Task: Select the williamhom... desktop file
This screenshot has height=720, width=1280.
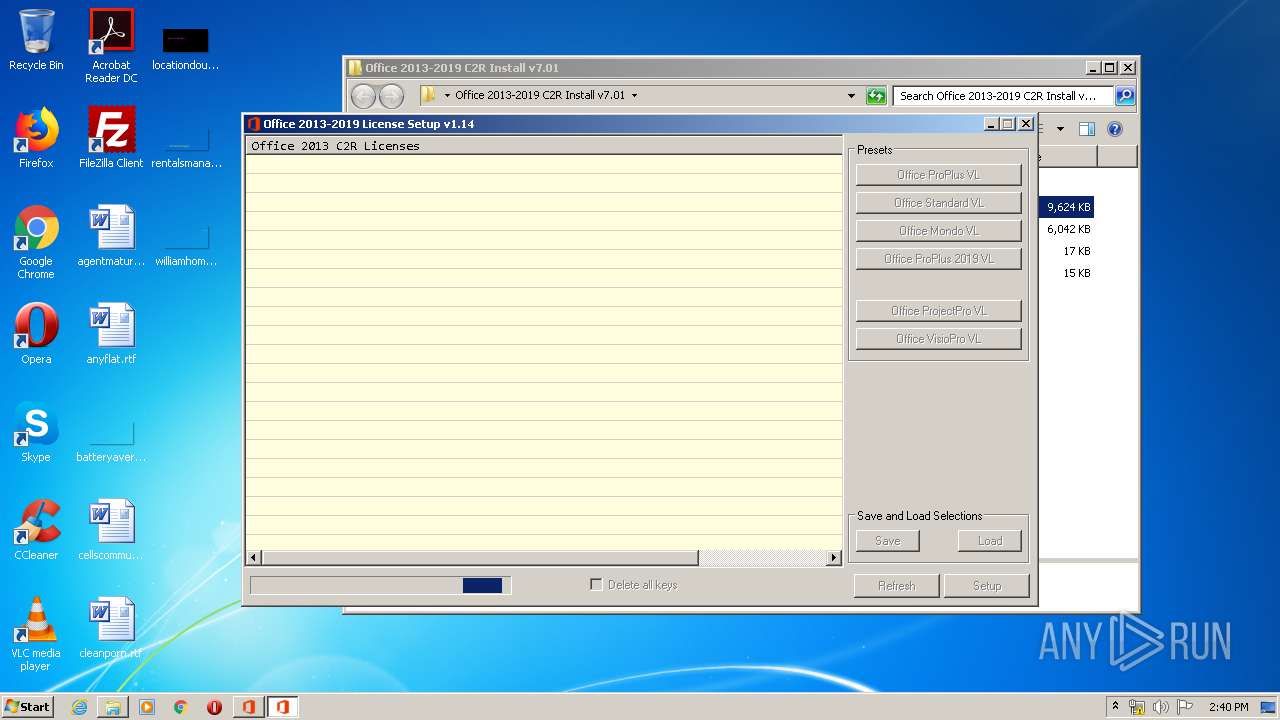Action: (186, 245)
